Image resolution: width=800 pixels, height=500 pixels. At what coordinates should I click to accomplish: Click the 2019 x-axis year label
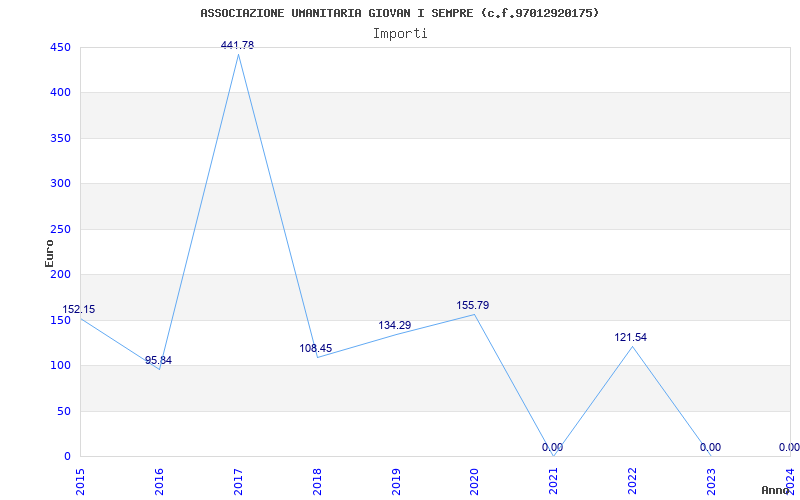(396, 481)
